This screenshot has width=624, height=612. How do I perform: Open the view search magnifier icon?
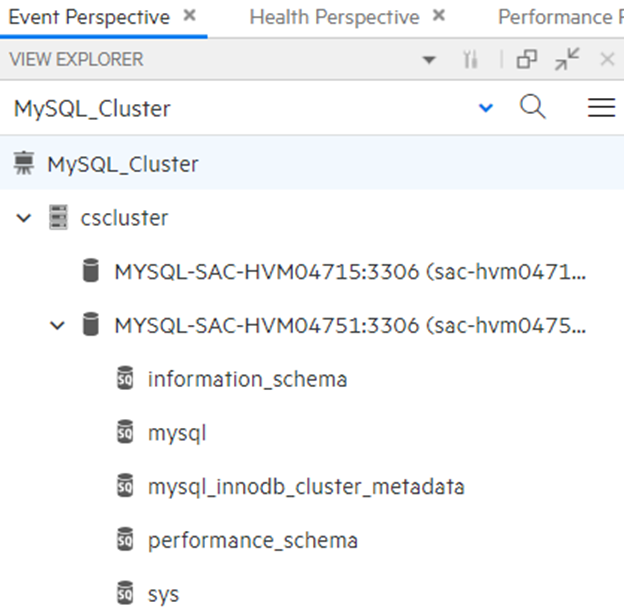(x=532, y=107)
